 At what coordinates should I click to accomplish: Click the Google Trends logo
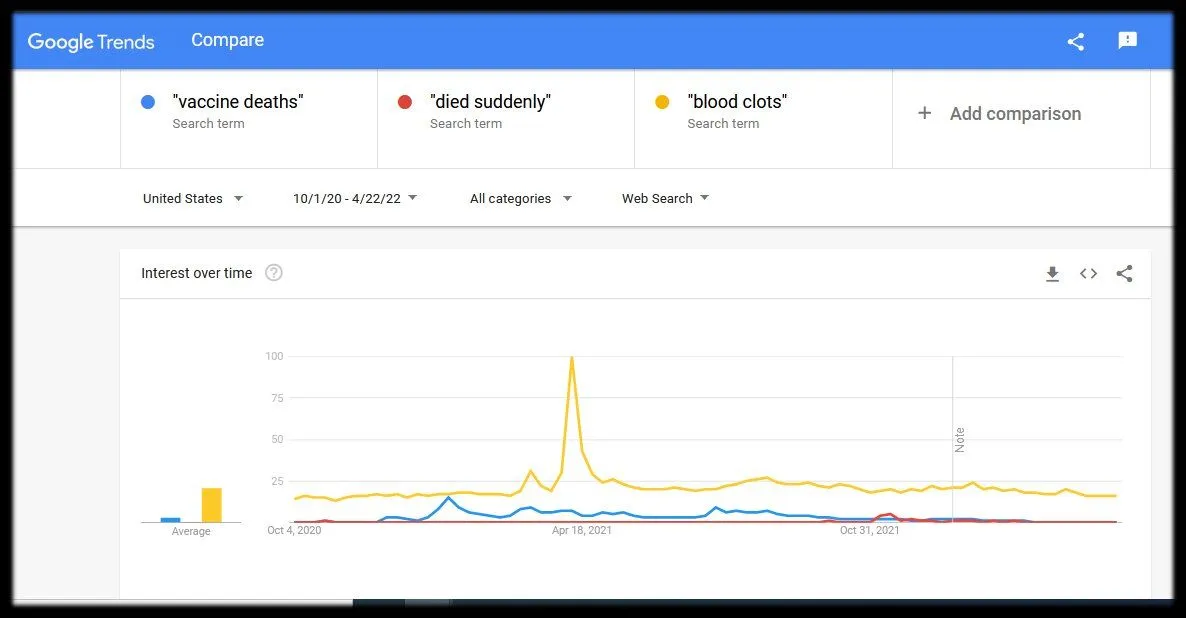click(91, 41)
